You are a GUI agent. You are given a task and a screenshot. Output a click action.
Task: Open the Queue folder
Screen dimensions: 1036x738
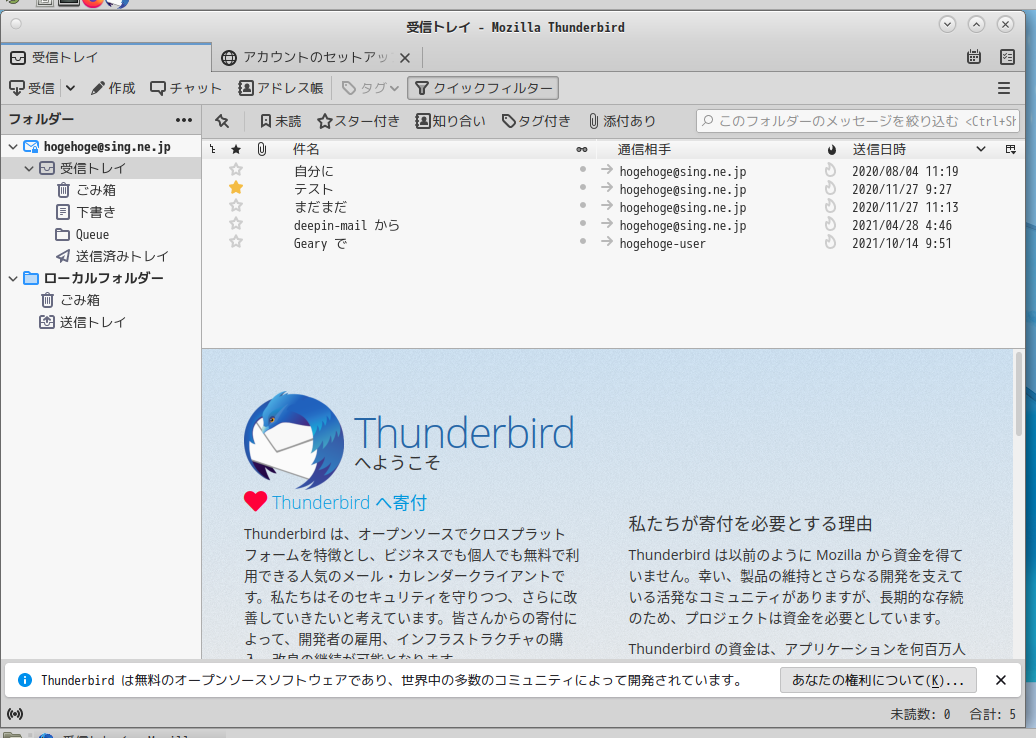tap(83, 235)
